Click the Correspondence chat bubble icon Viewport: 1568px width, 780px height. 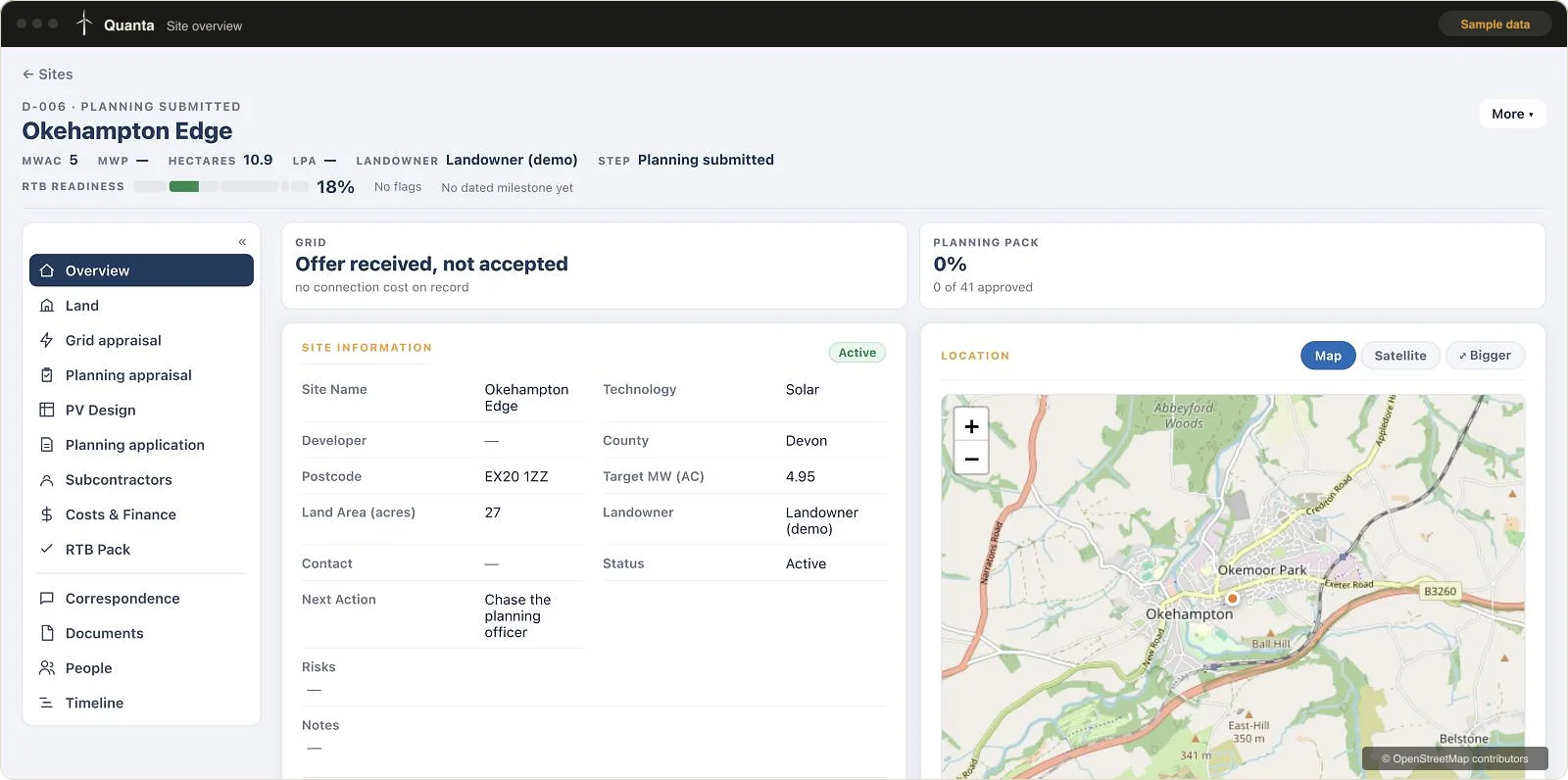point(46,599)
